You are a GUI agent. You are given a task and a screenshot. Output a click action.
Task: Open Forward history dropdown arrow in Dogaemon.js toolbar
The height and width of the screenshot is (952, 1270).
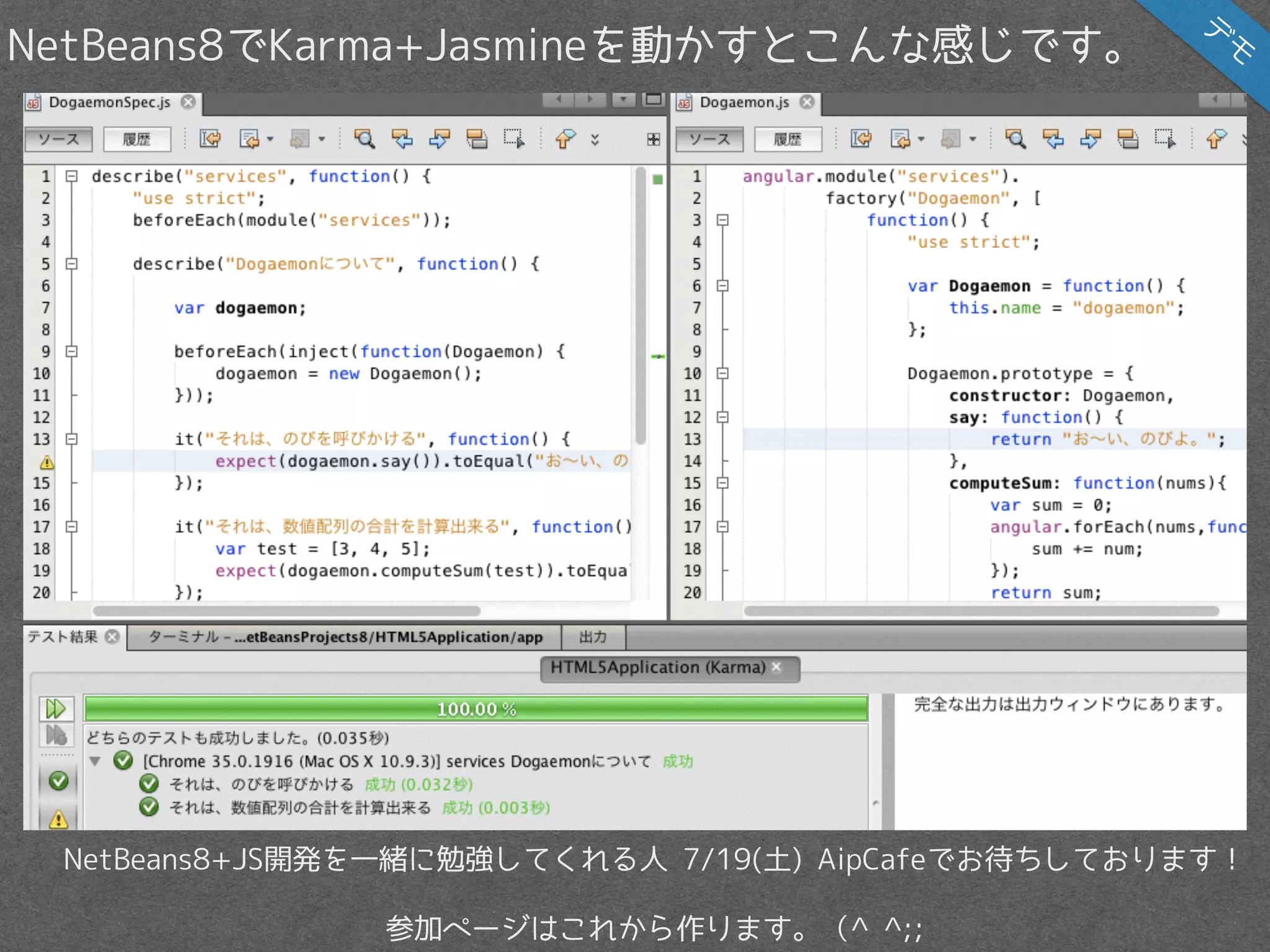pos(972,139)
